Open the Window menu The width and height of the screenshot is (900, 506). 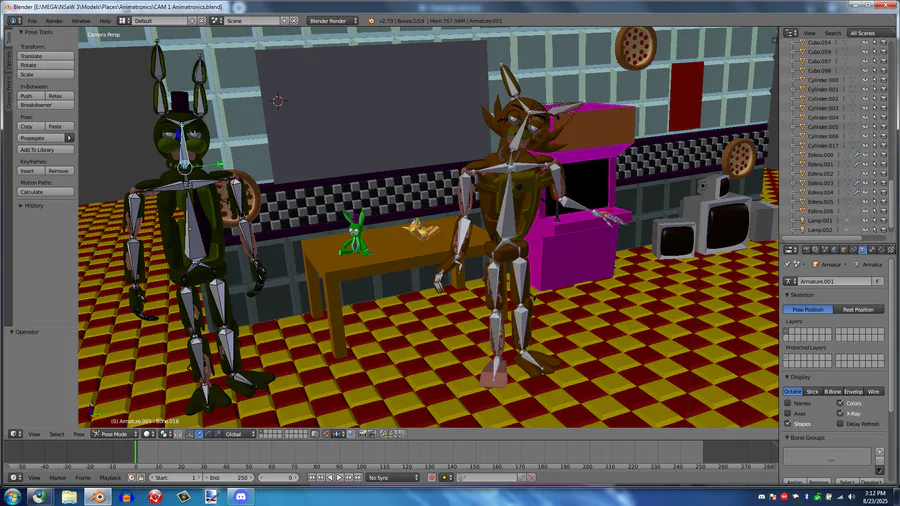pos(81,21)
